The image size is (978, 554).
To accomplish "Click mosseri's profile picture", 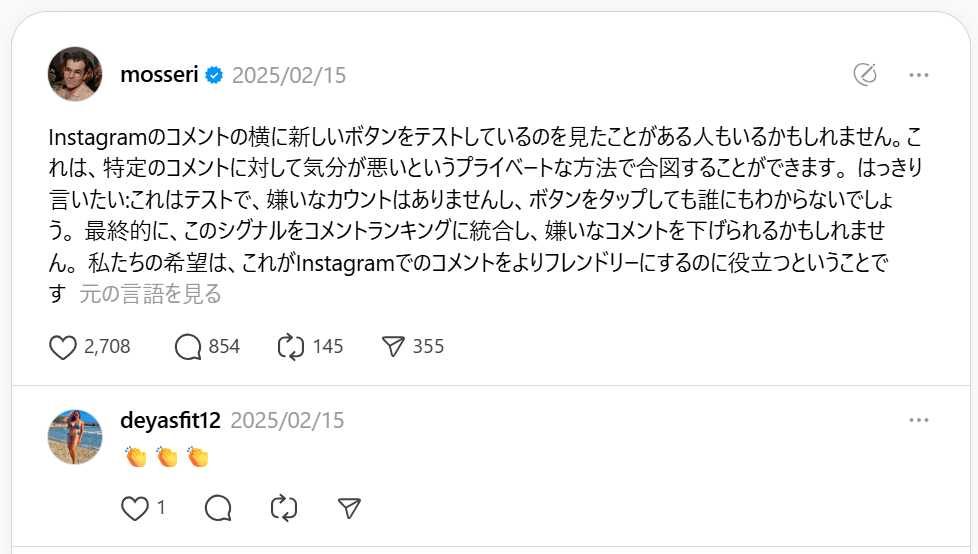I will point(76,74).
